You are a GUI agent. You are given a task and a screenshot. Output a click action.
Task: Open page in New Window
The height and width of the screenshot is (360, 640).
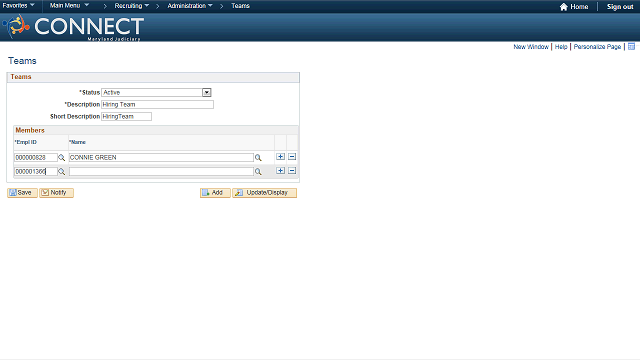[x=531, y=47]
